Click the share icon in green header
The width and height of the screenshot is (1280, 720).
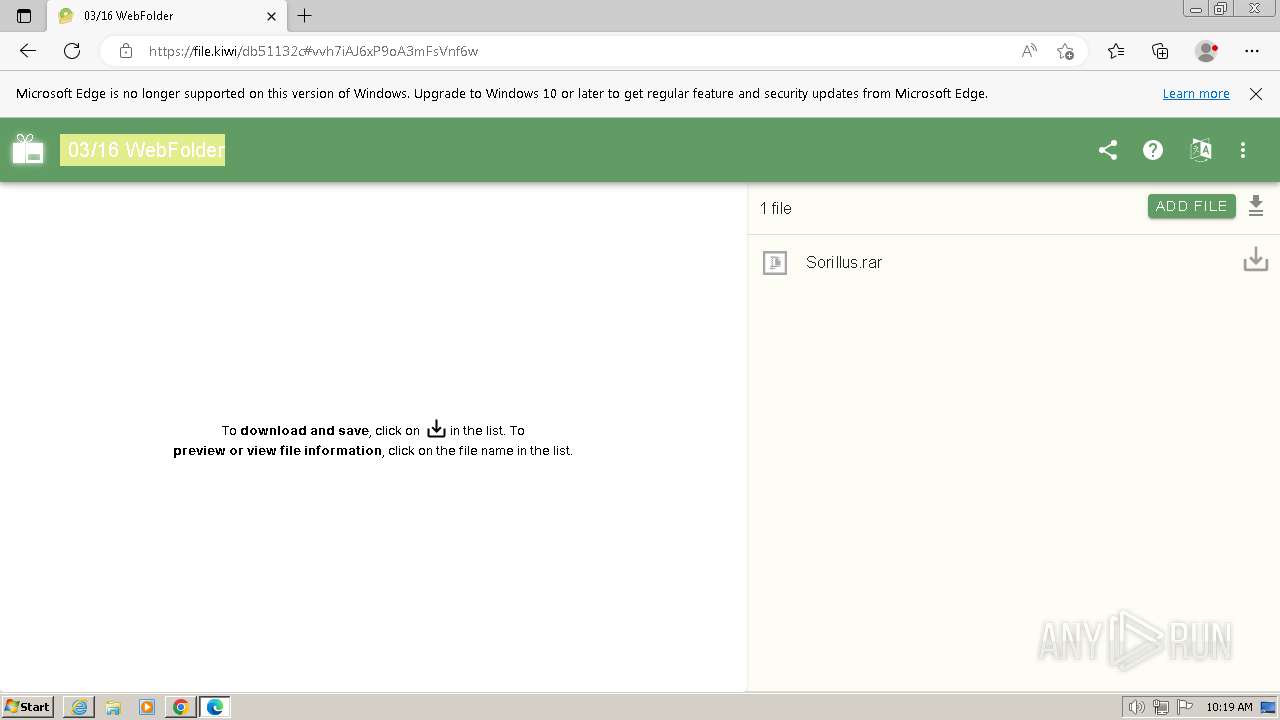coord(1108,150)
